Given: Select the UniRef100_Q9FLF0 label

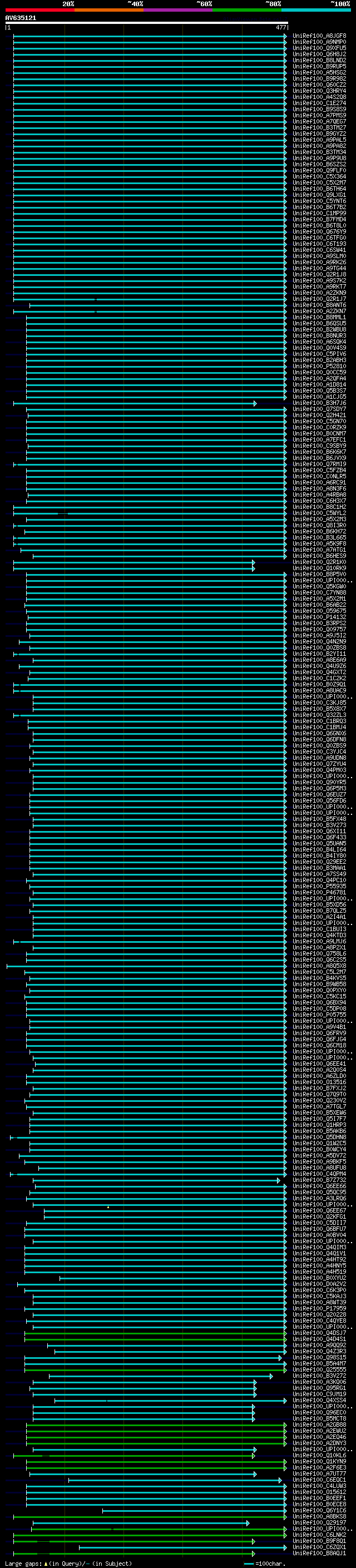Looking at the screenshot, I should (x=319, y=170).
